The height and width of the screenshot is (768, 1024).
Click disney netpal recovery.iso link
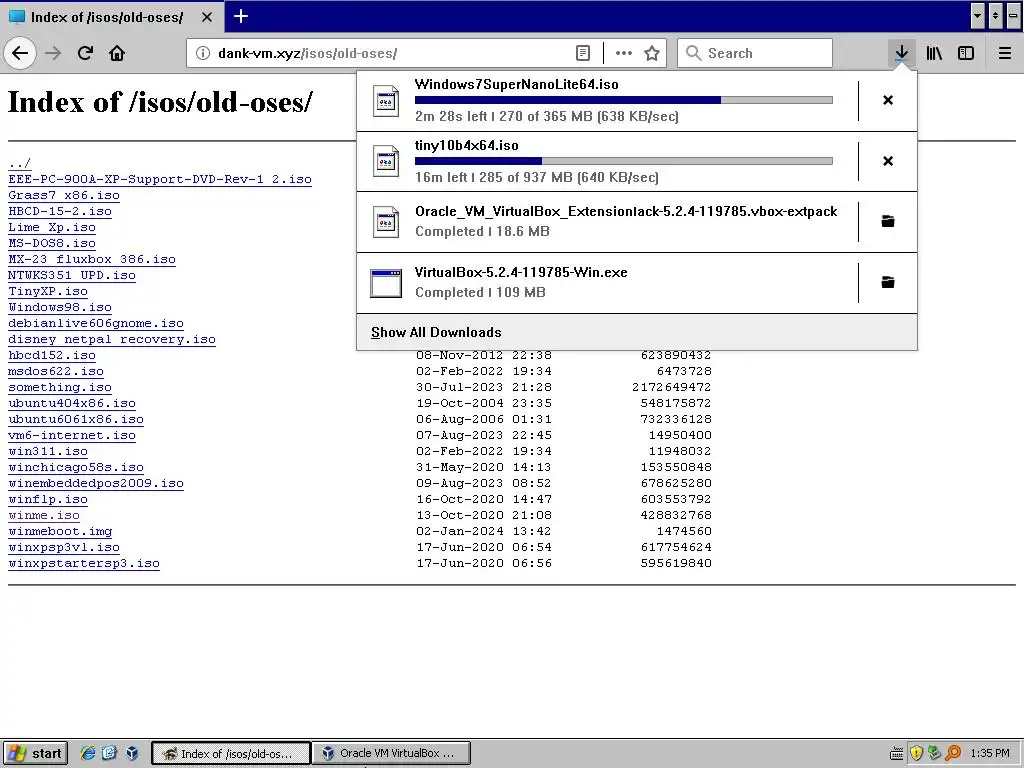coord(112,339)
